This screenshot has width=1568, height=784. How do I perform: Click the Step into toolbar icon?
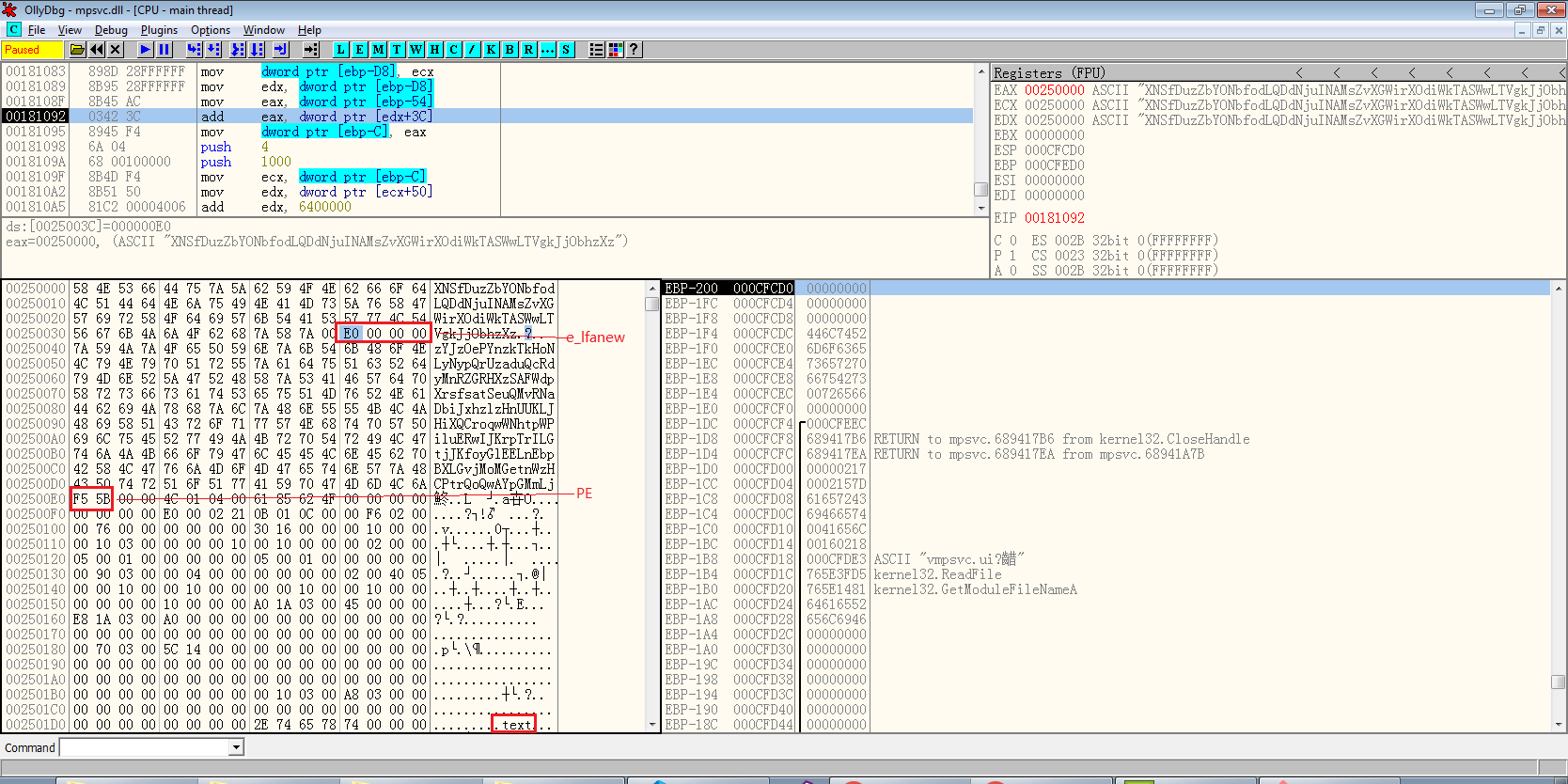click(195, 50)
